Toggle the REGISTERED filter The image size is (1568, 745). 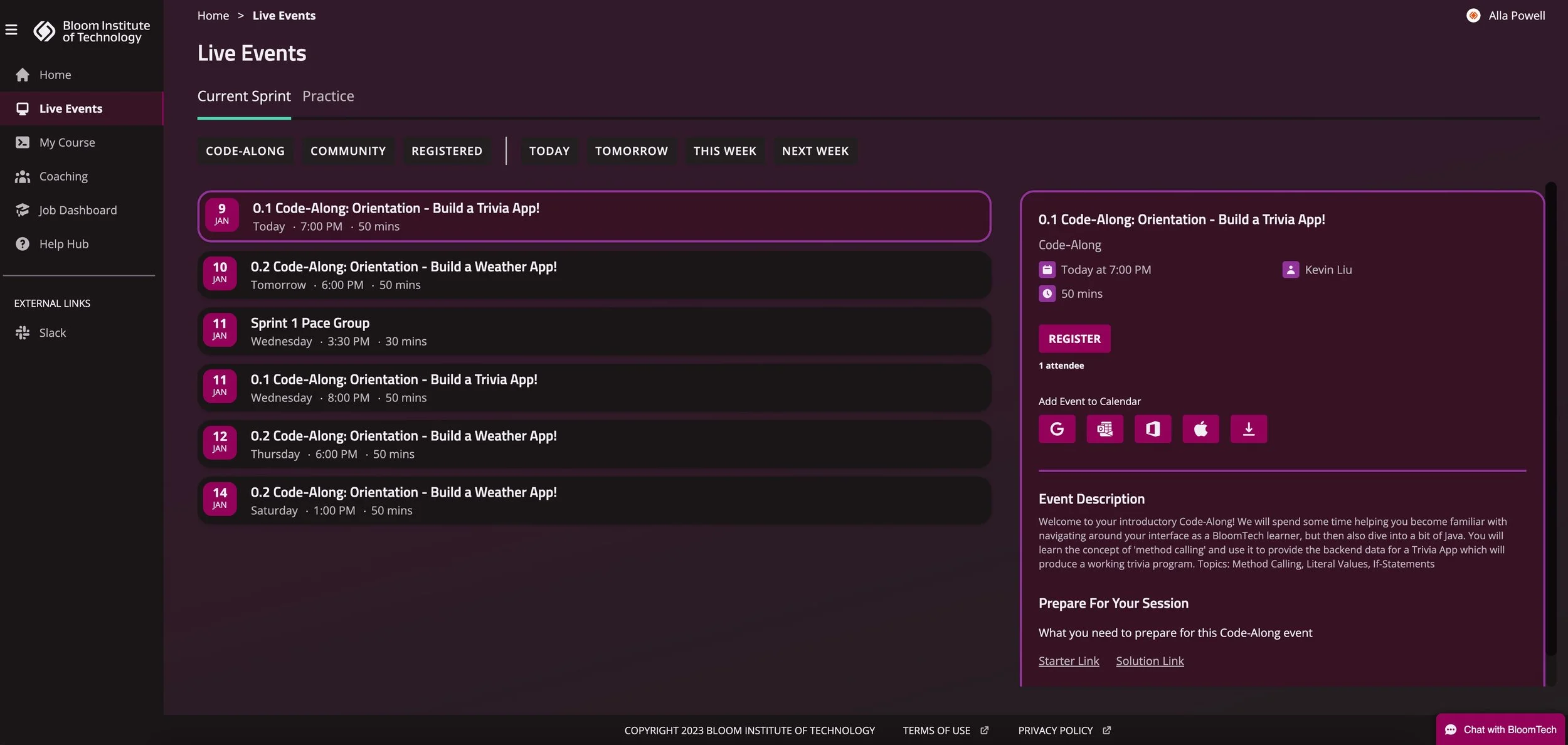pyautogui.click(x=447, y=151)
